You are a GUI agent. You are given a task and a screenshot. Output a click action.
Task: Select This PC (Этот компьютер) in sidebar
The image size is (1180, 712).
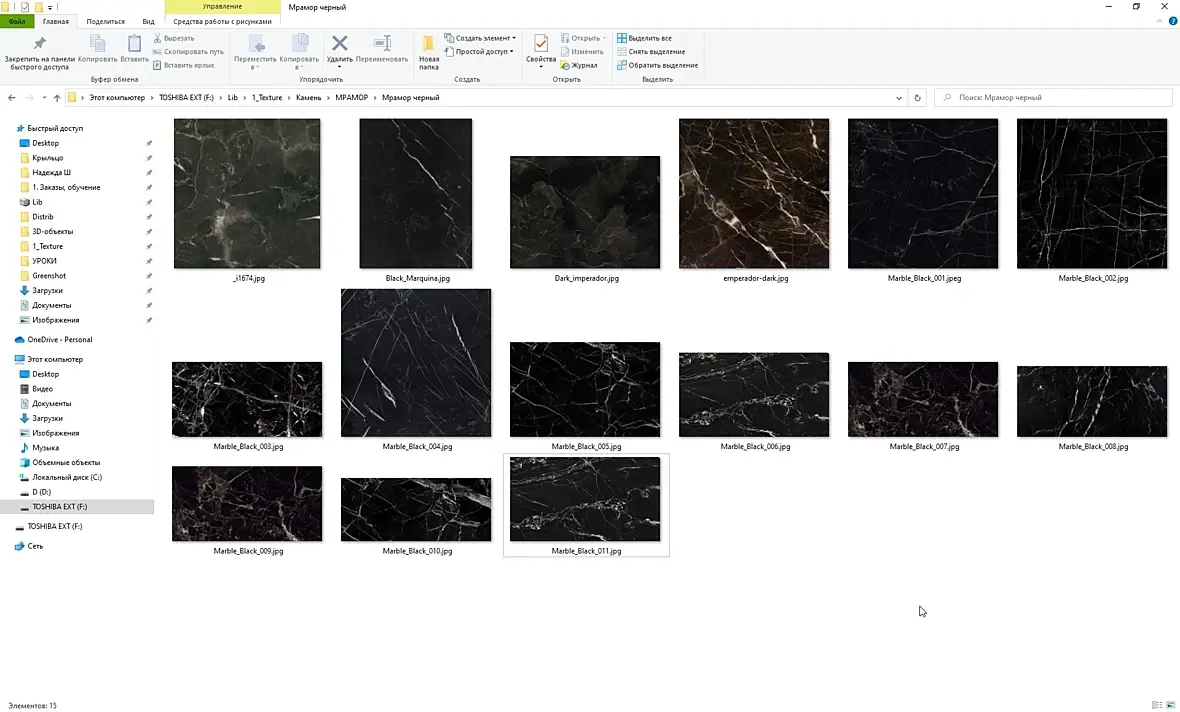click(x=55, y=360)
